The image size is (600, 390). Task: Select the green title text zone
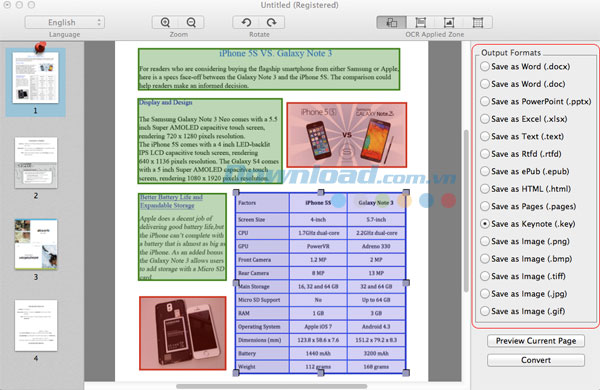269,69
